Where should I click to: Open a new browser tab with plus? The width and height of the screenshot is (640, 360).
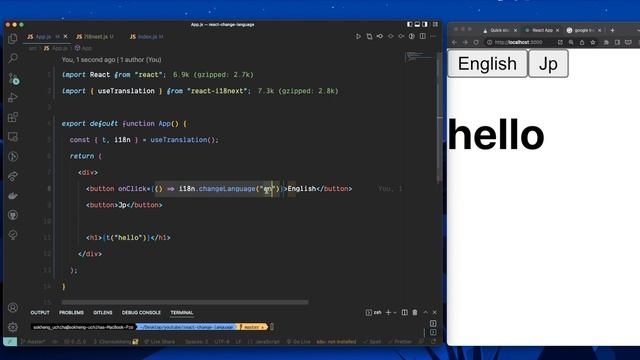612,30
